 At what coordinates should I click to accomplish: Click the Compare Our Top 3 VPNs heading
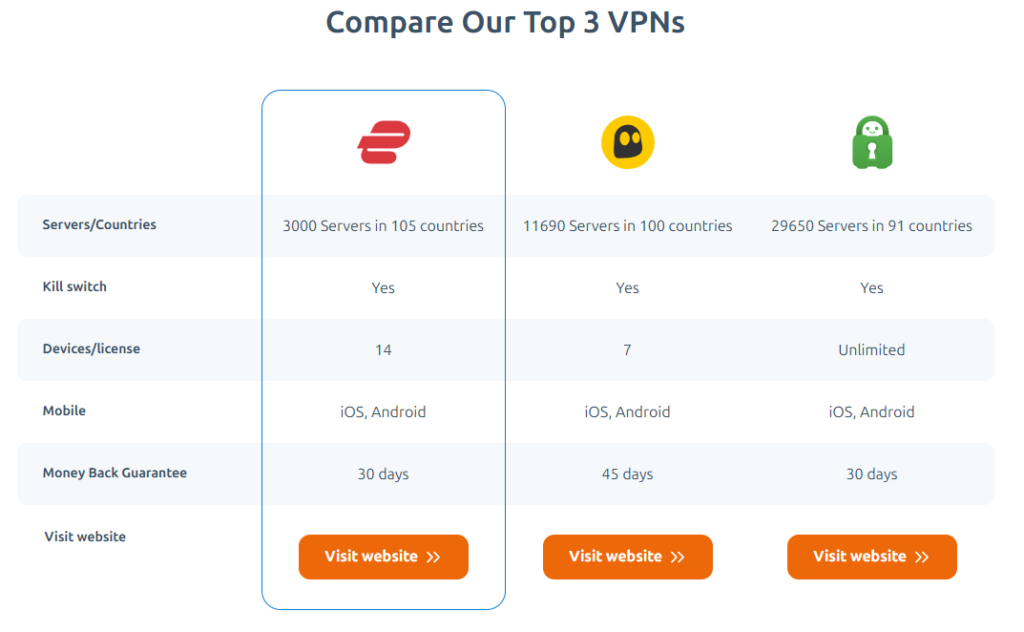click(x=505, y=22)
